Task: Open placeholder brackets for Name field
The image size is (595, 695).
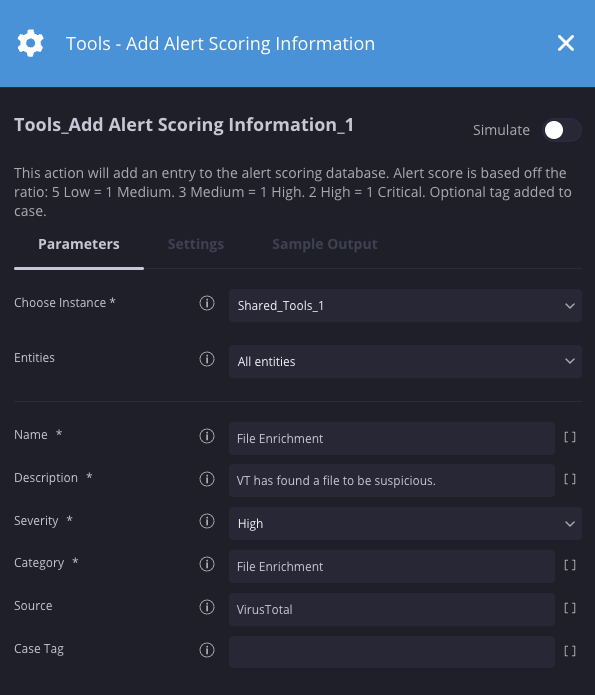Action: click(570, 437)
